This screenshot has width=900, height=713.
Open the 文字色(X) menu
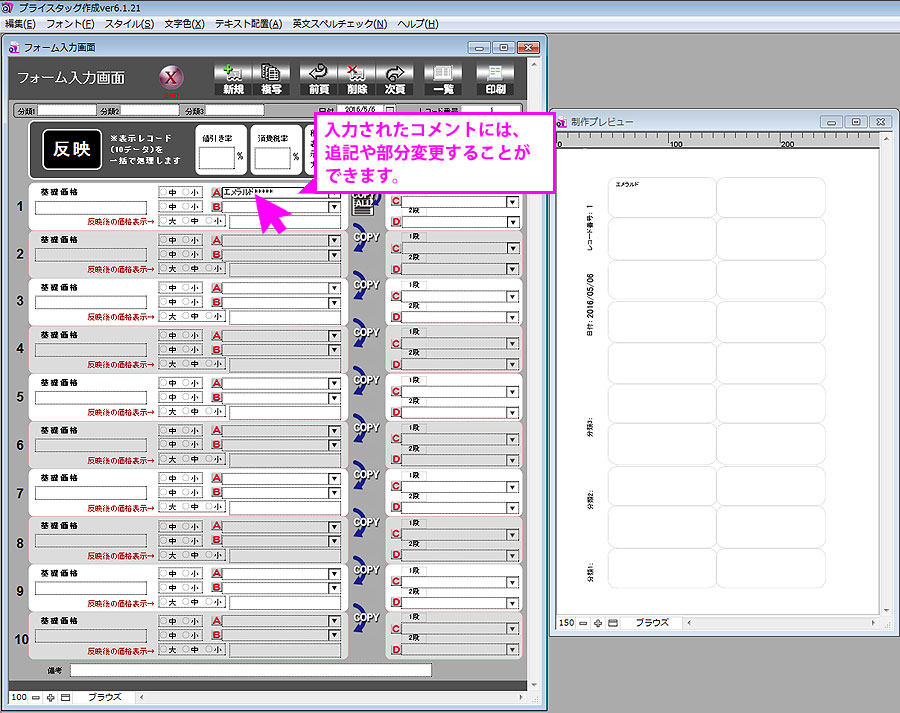(x=184, y=23)
